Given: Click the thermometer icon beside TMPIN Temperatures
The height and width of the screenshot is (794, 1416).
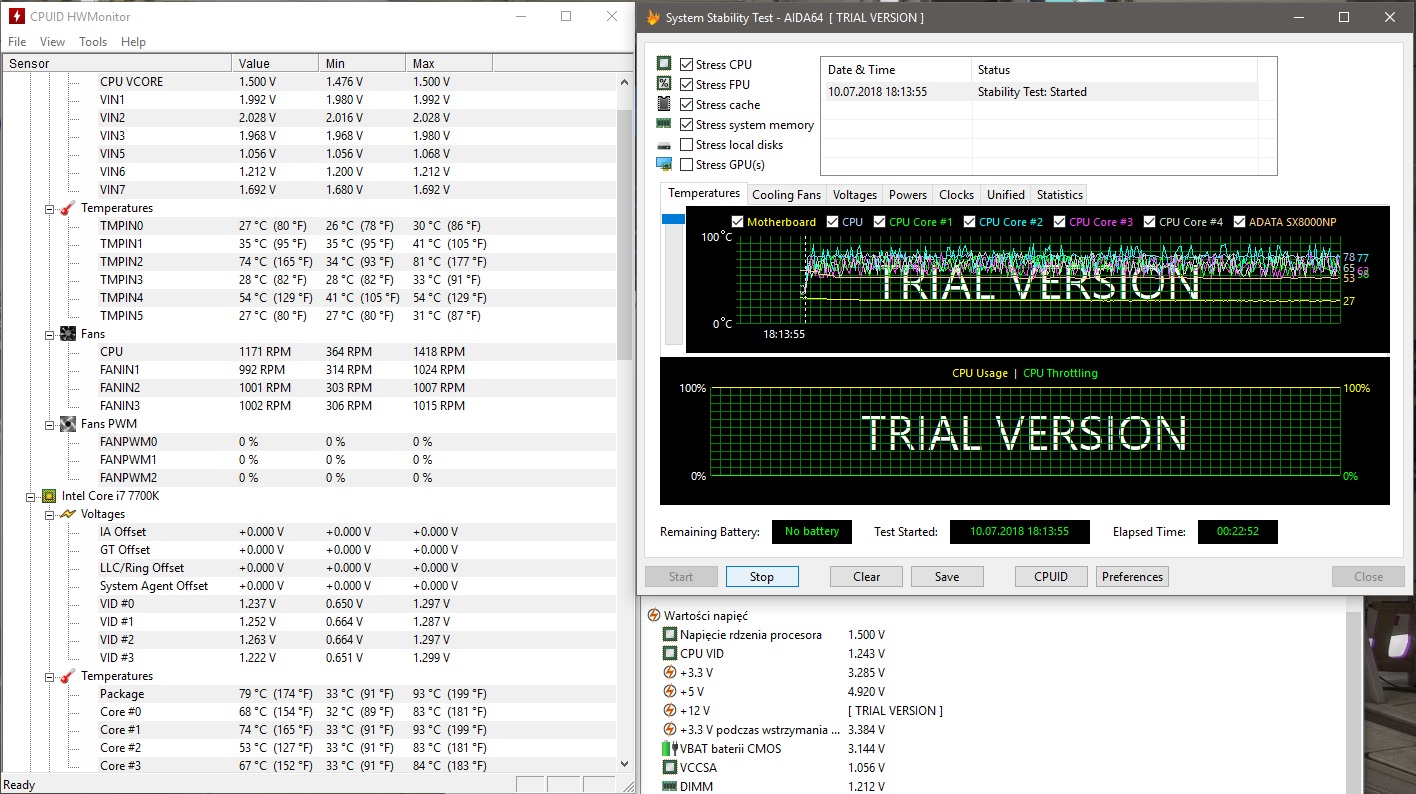Looking at the screenshot, I should point(68,208).
